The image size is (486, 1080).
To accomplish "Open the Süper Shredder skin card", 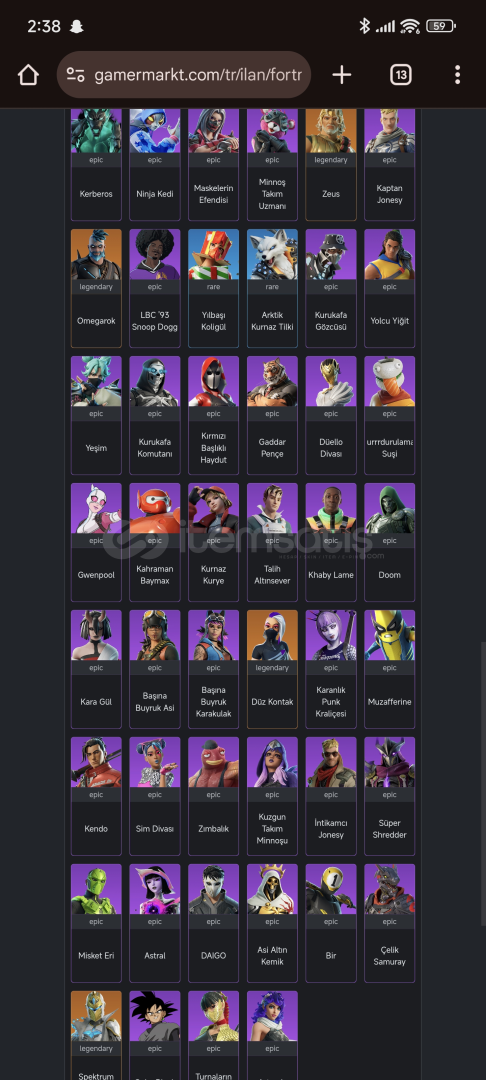I will pos(390,796).
